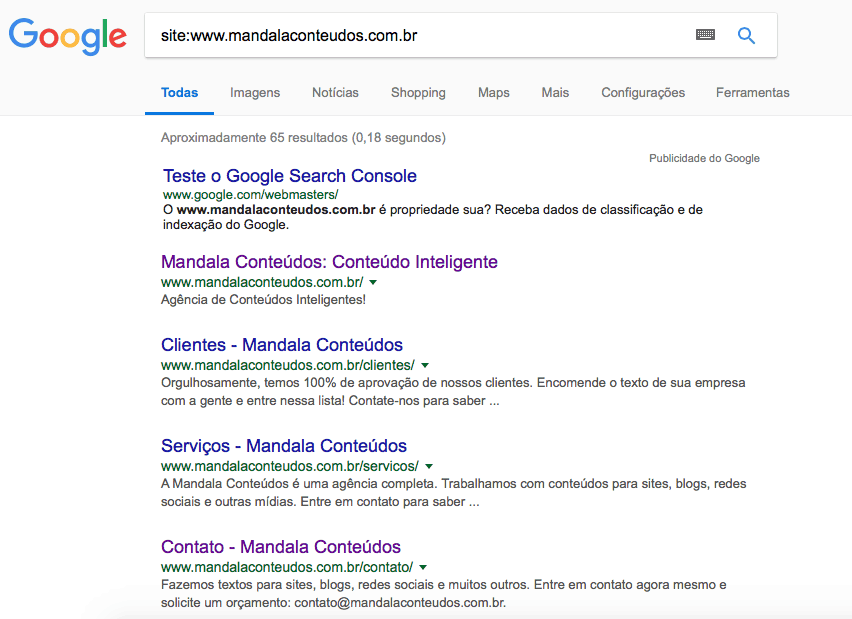This screenshot has width=852, height=619.
Task: Open Mandala Conteúdos: Conteúdo Inteligente result
Action: tap(329, 262)
